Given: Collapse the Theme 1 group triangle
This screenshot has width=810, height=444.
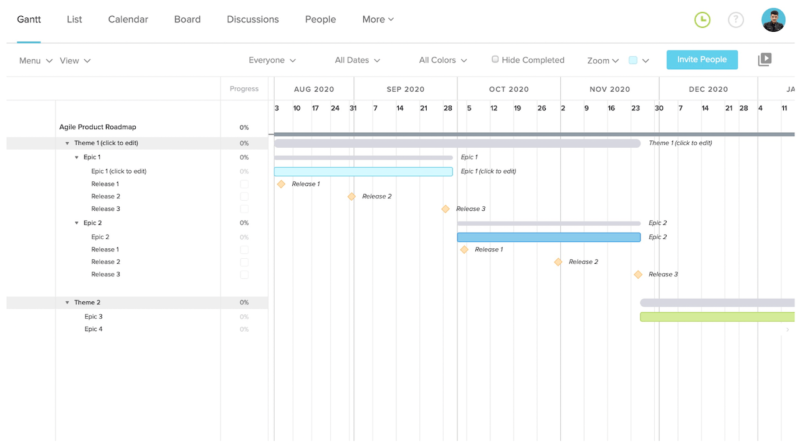Looking at the screenshot, I should 67,143.
